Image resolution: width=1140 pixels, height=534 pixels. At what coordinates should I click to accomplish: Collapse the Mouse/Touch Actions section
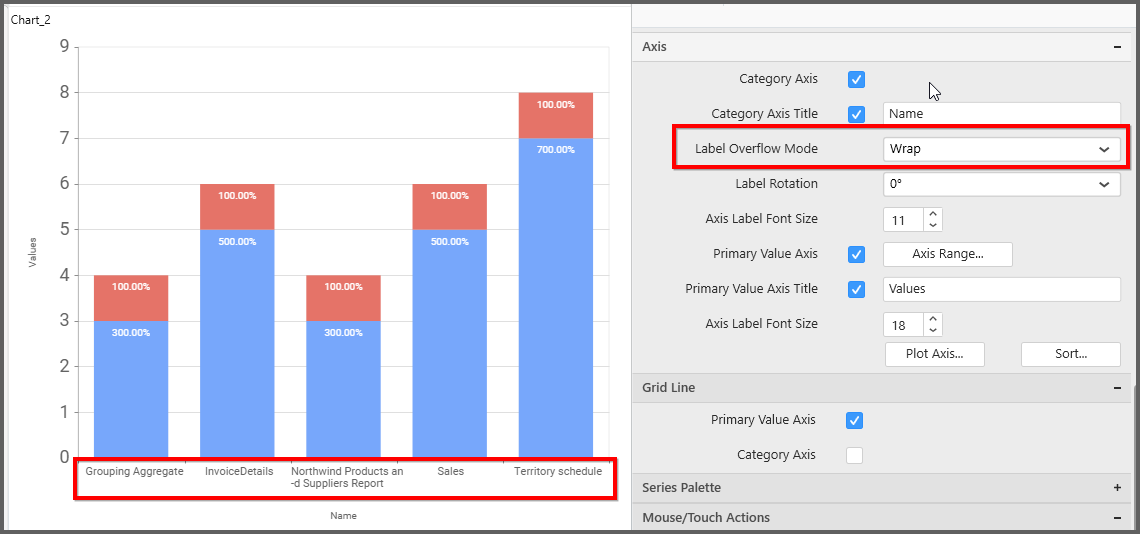click(1116, 518)
